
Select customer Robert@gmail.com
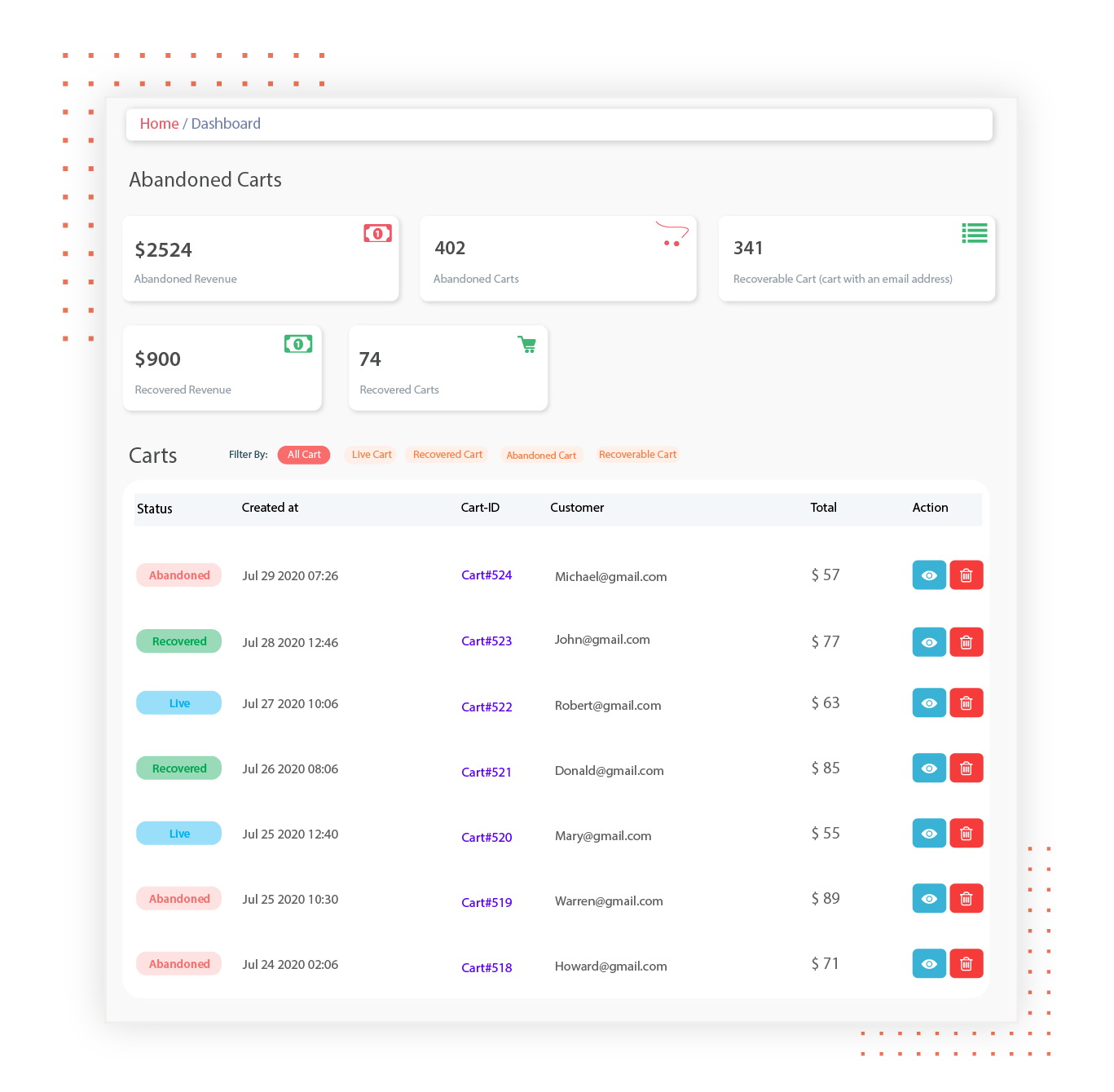[608, 706]
